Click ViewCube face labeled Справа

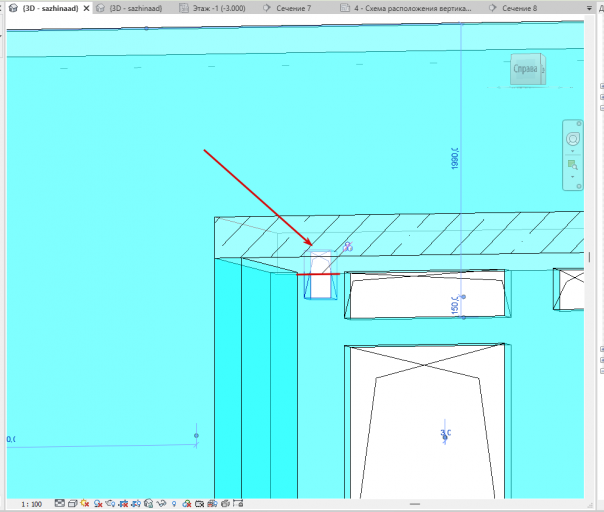coord(525,69)
